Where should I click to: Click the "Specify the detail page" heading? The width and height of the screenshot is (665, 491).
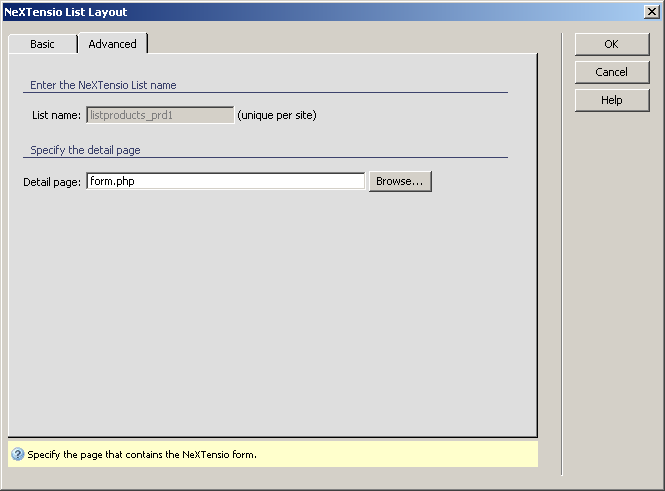(x=85, y=150)
